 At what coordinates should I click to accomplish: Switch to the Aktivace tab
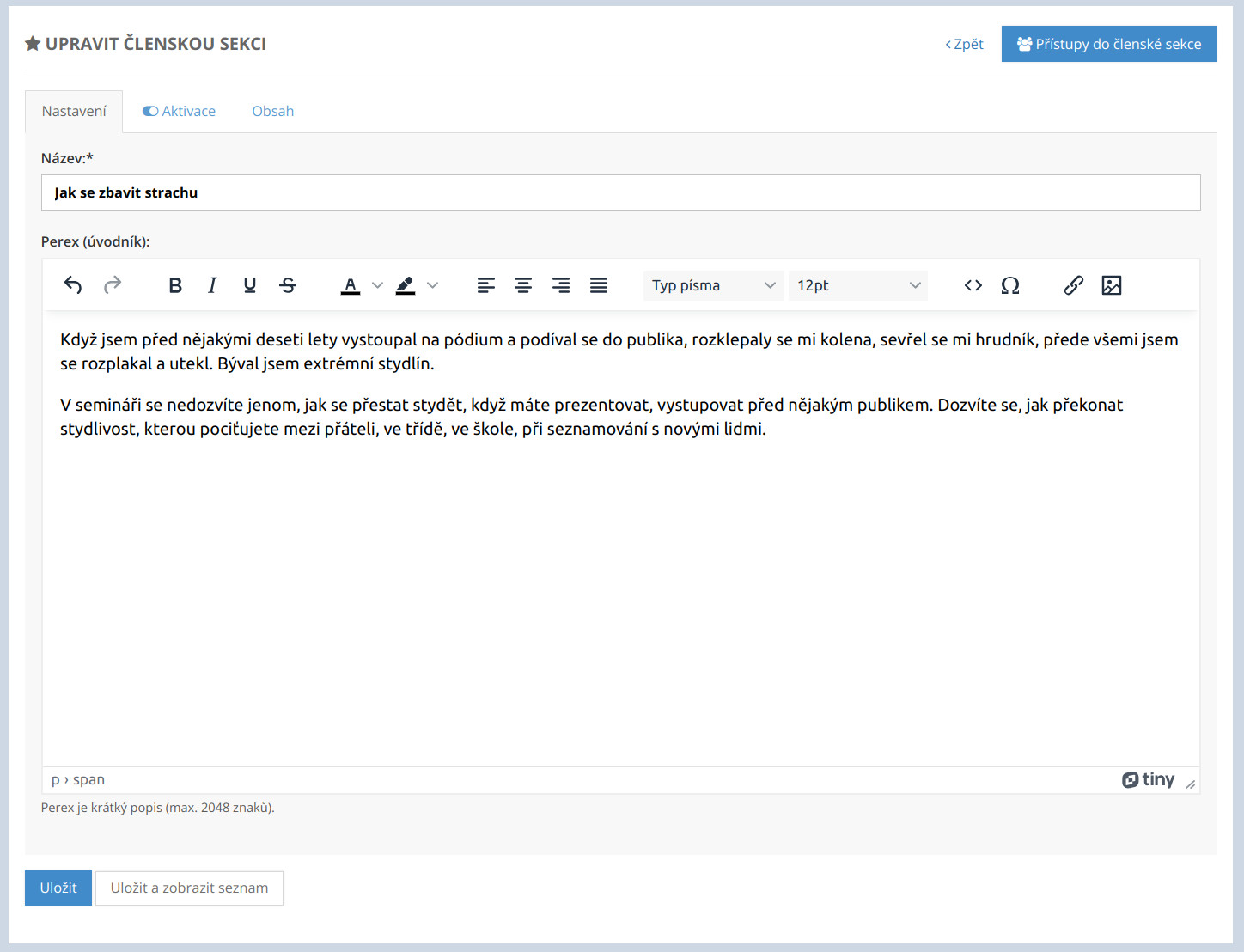pyautogui.click(x=180, y=112)
